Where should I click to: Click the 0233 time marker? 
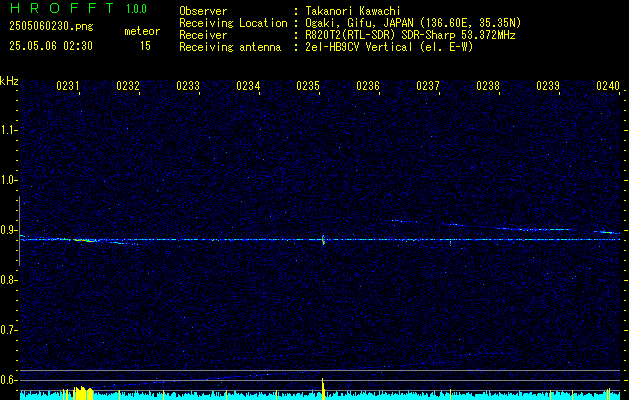tap(188, 86)
